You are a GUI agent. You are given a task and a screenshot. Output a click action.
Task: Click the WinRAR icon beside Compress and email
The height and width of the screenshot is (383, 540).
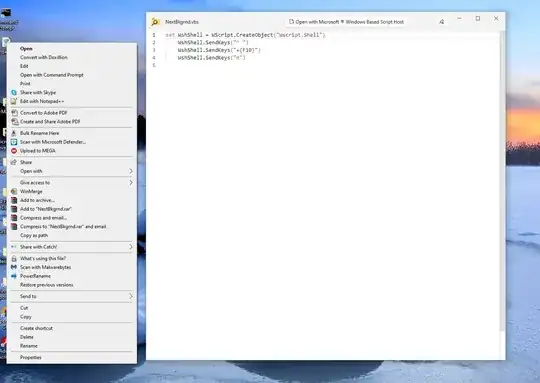pos(14,218)
